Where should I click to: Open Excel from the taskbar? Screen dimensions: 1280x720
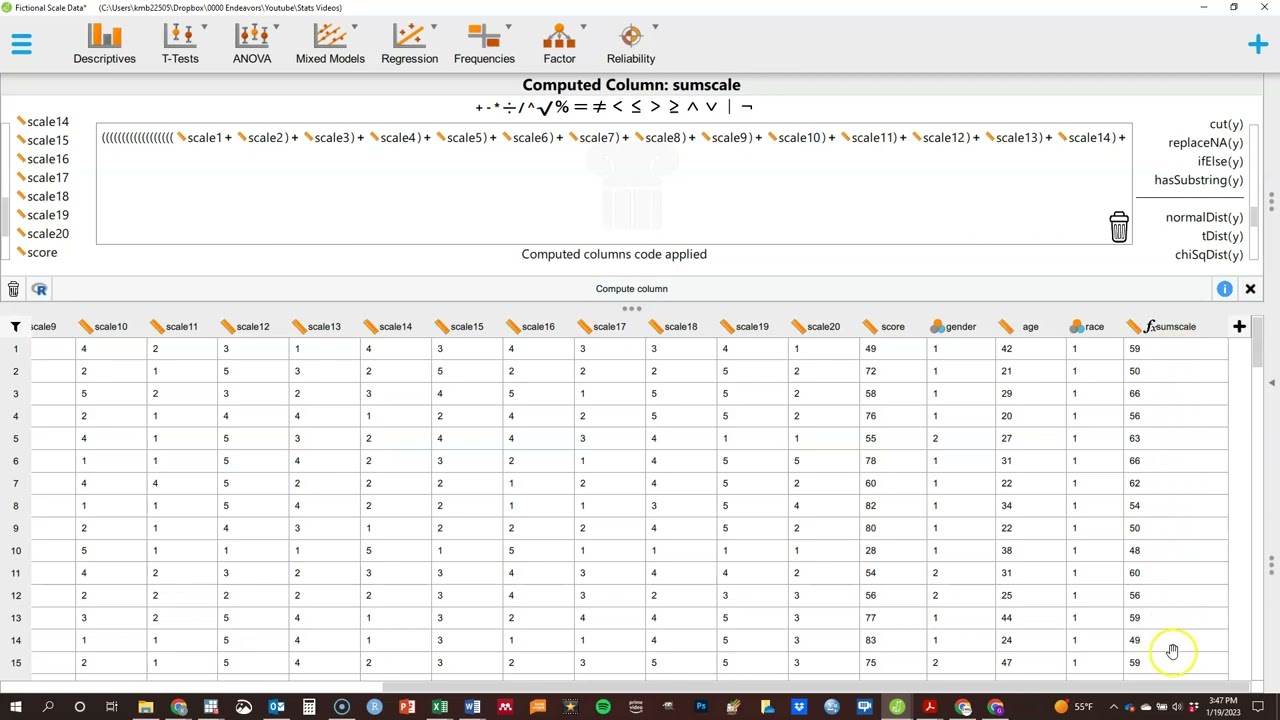tap(440, 707)
